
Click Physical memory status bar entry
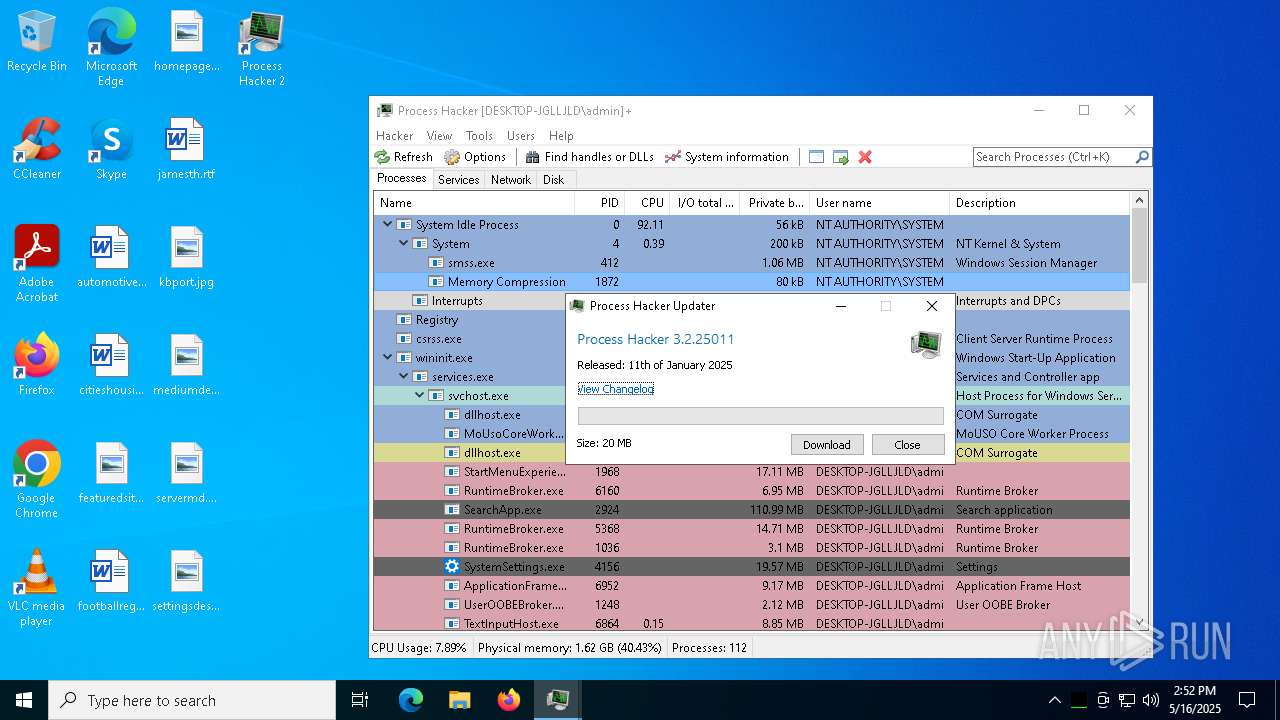coord(570,648)
